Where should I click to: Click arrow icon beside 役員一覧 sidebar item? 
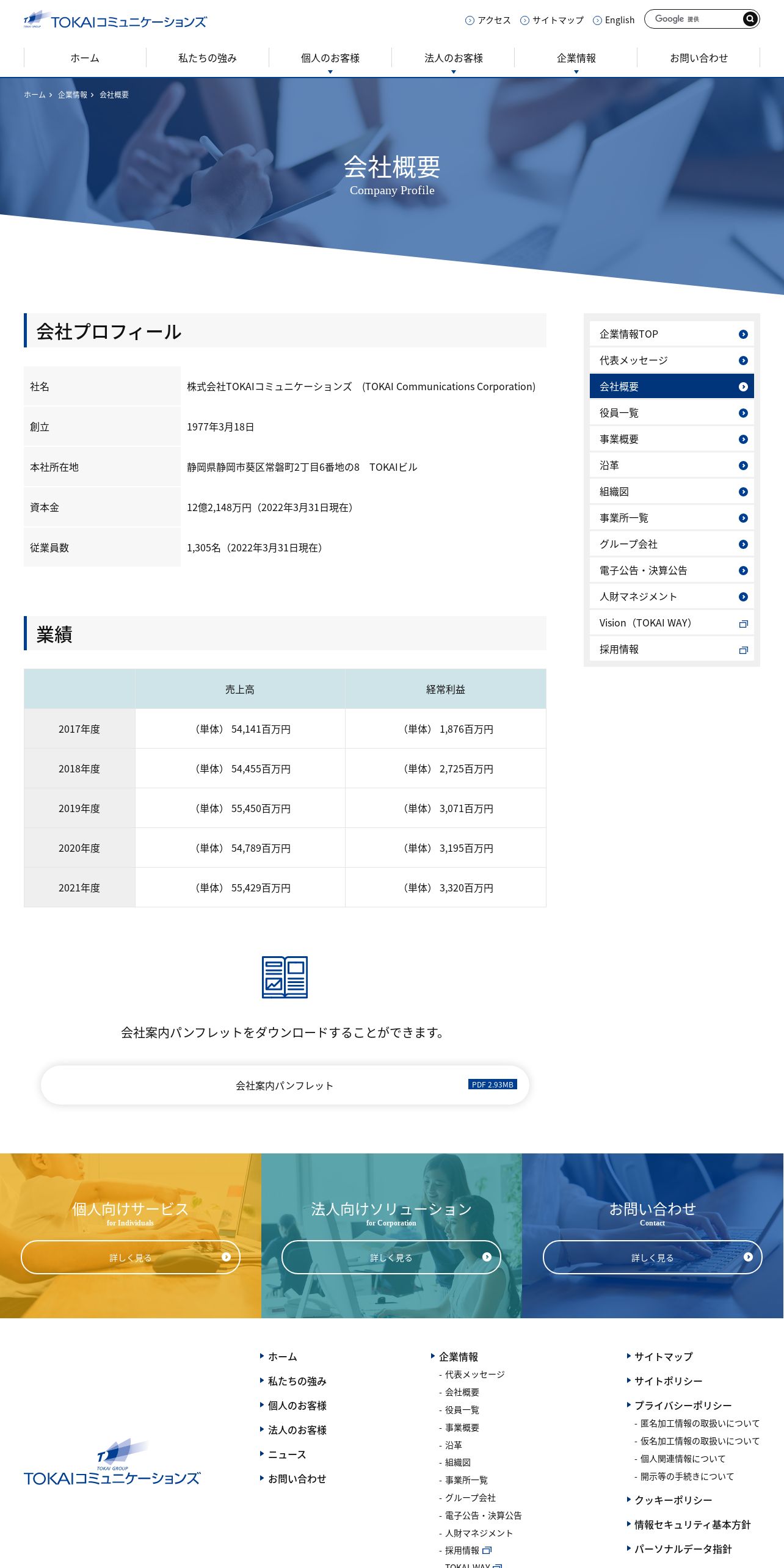click(743, 413)
